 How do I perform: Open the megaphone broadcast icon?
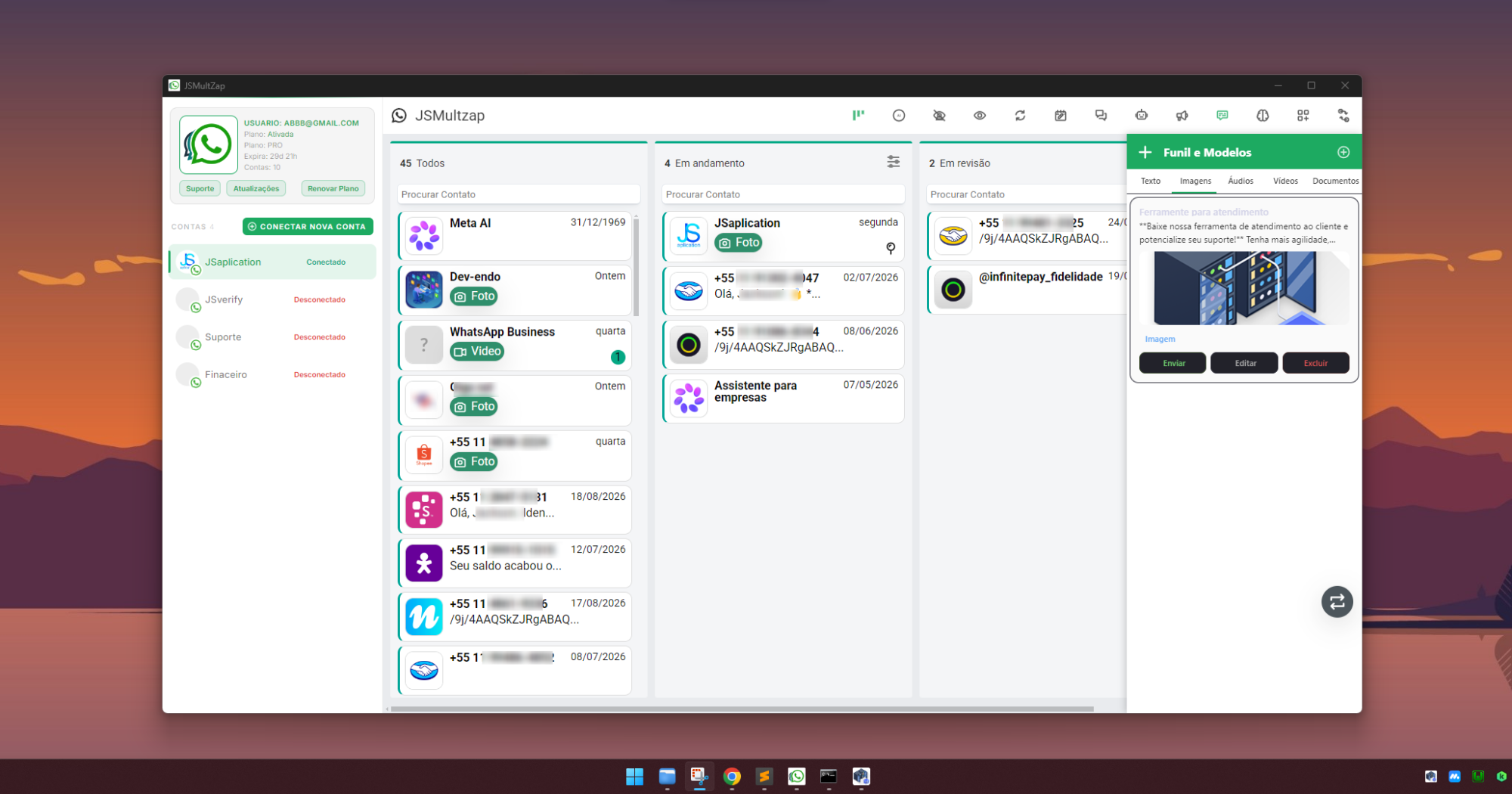(1182, 115)
